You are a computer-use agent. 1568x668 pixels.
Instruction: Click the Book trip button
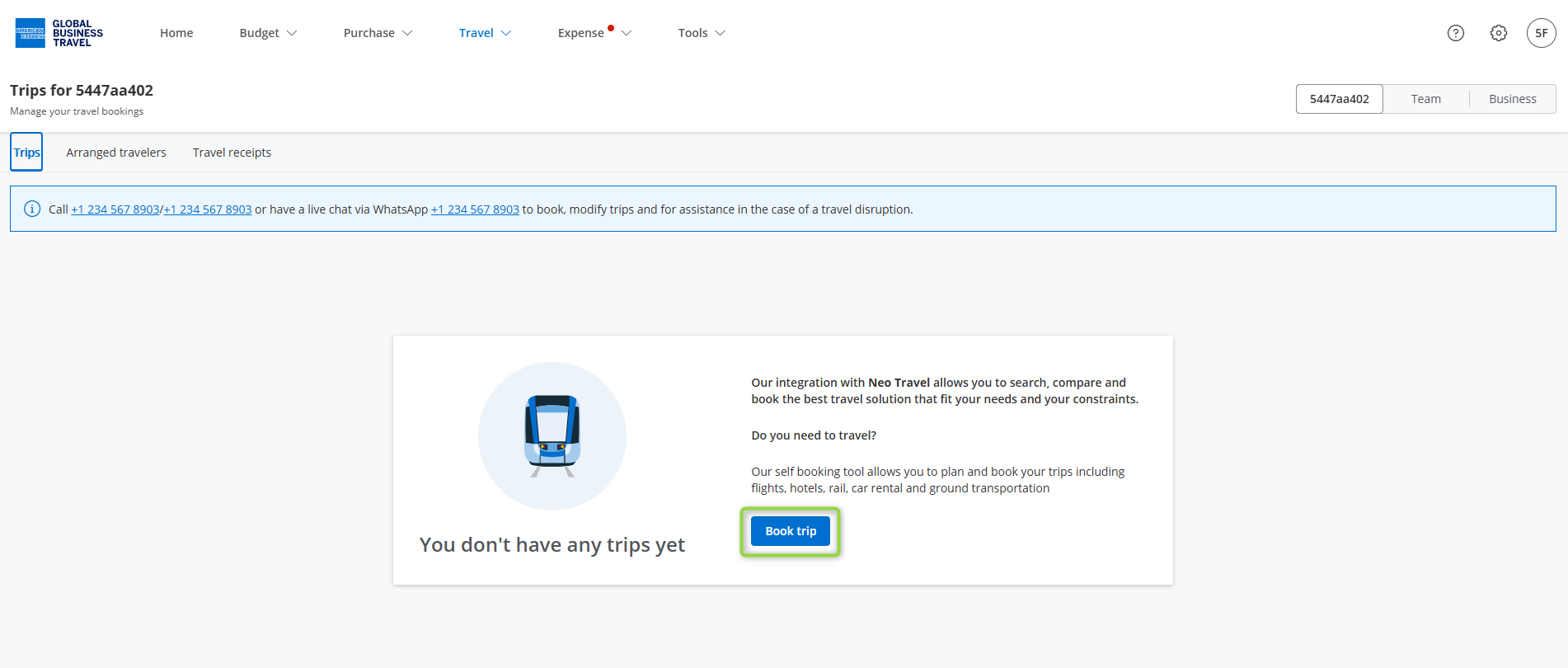pos(791,531)
